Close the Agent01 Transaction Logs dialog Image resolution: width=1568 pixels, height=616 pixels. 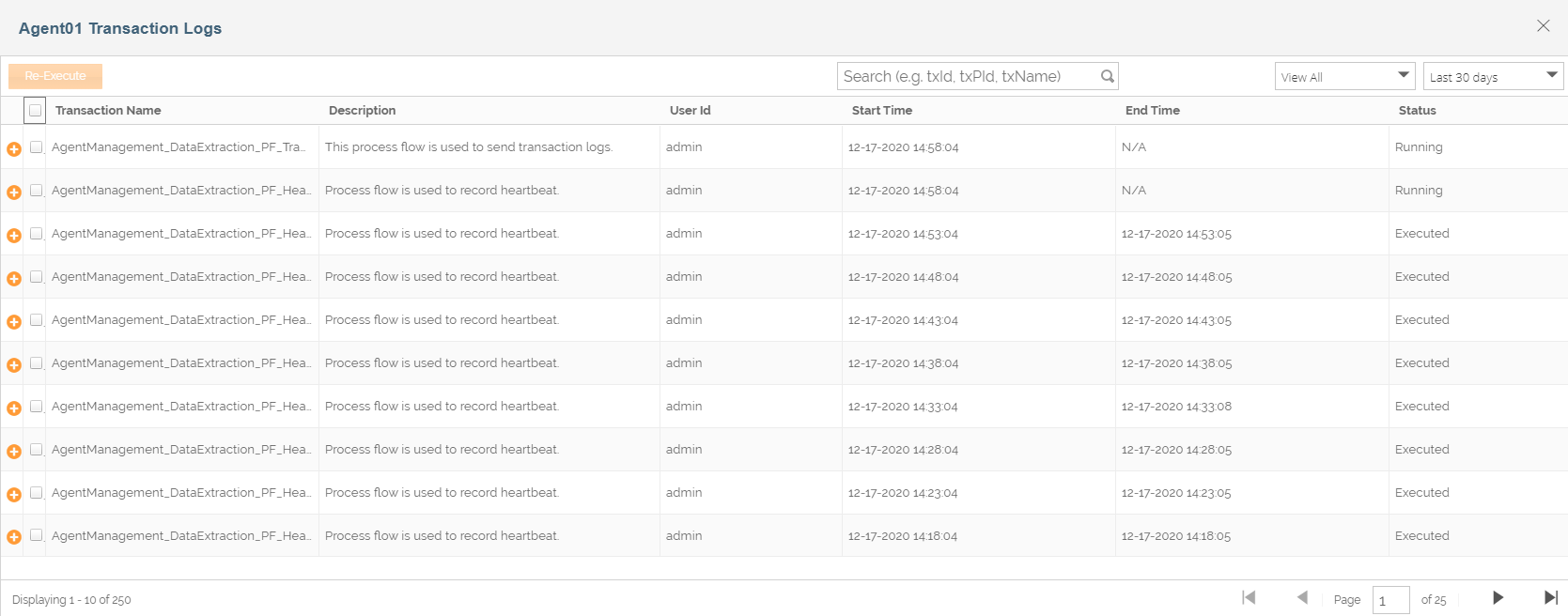(x=1543, y=26)
